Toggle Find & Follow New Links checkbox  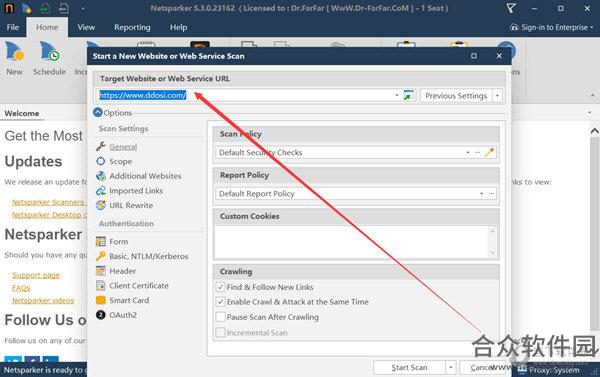pyautogui.click(x=220, y=287)
